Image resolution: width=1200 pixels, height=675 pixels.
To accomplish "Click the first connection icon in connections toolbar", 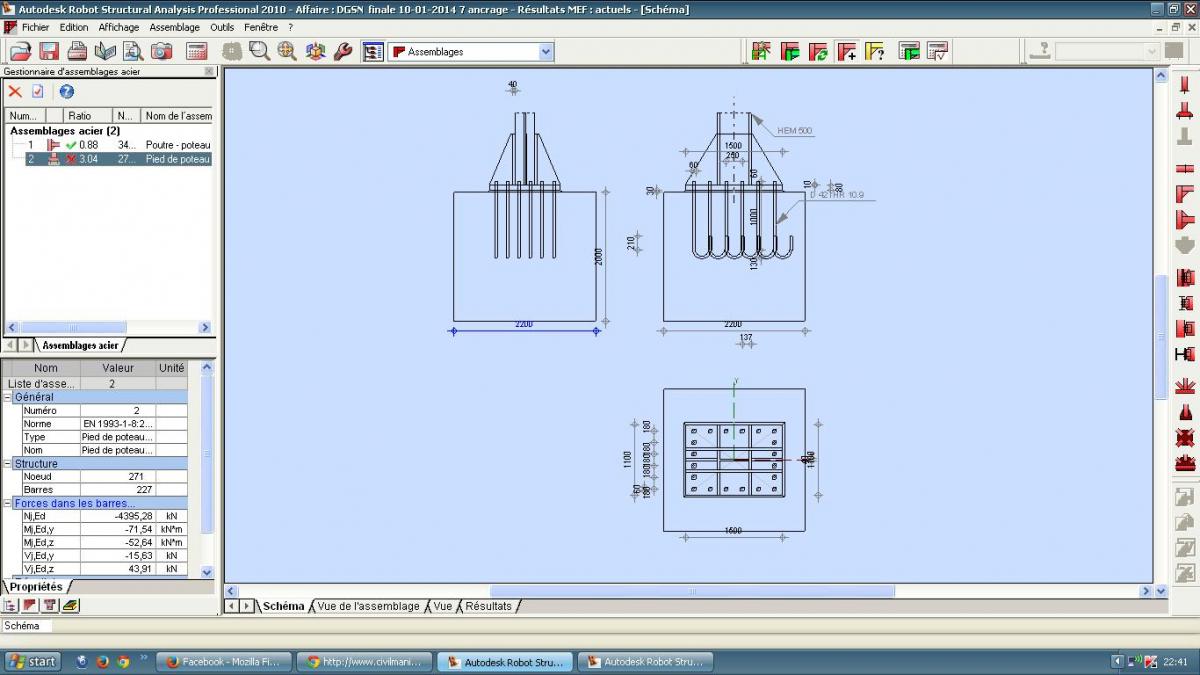I will (761, 51).
